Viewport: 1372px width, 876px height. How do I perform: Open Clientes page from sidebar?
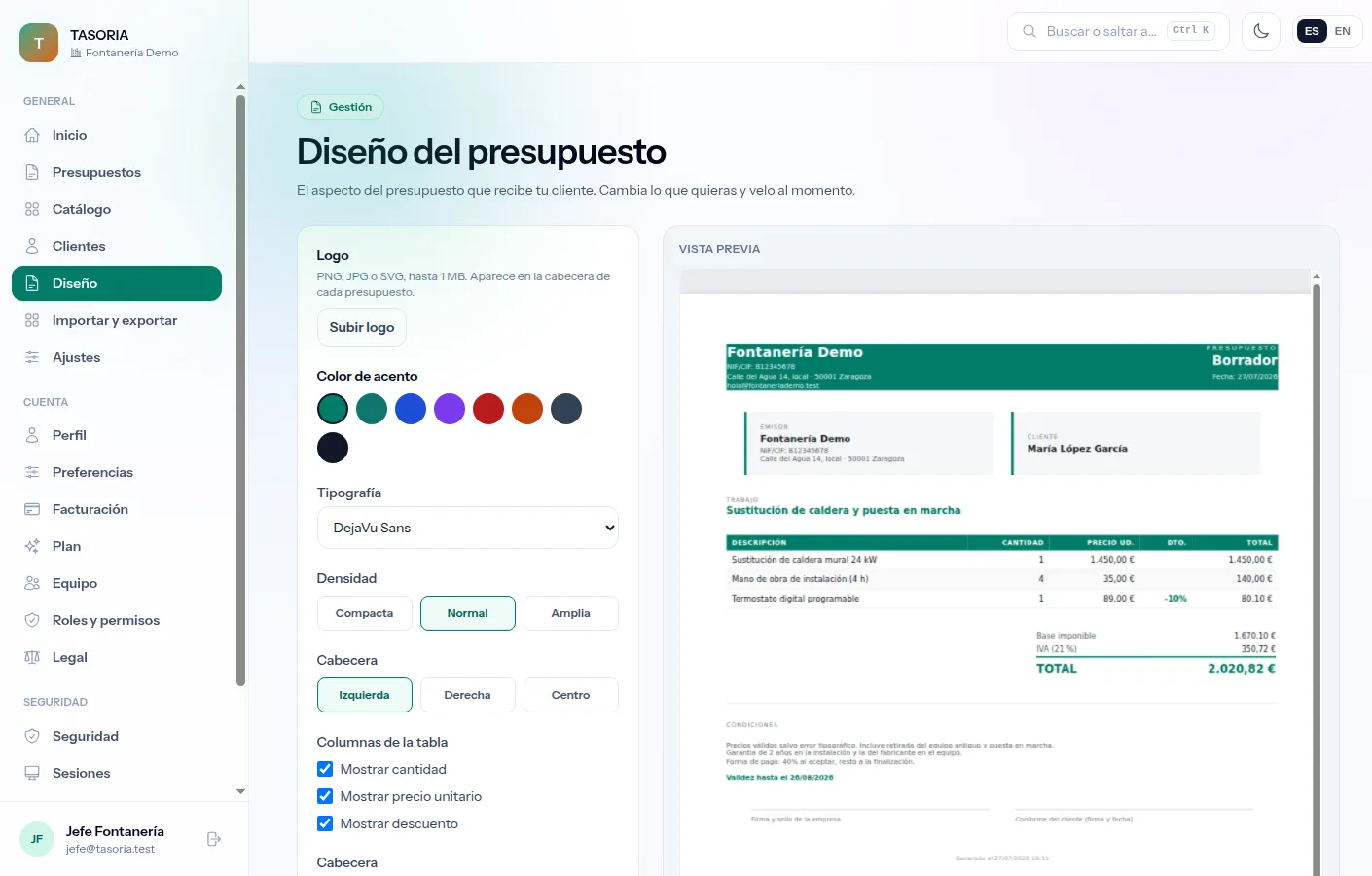click(117, 246)
